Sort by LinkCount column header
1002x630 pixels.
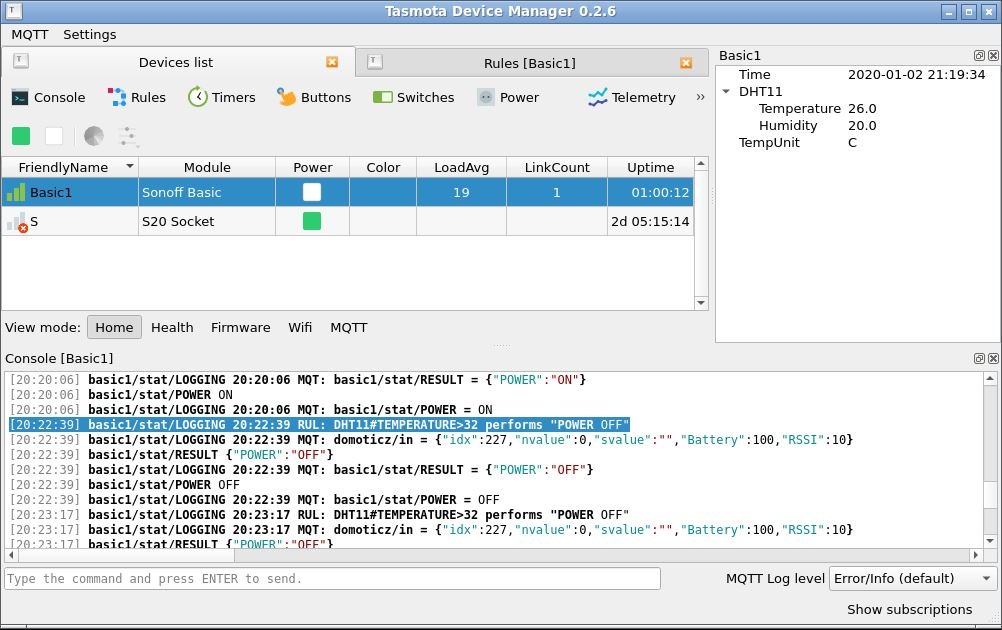click(x=557, y=167)
